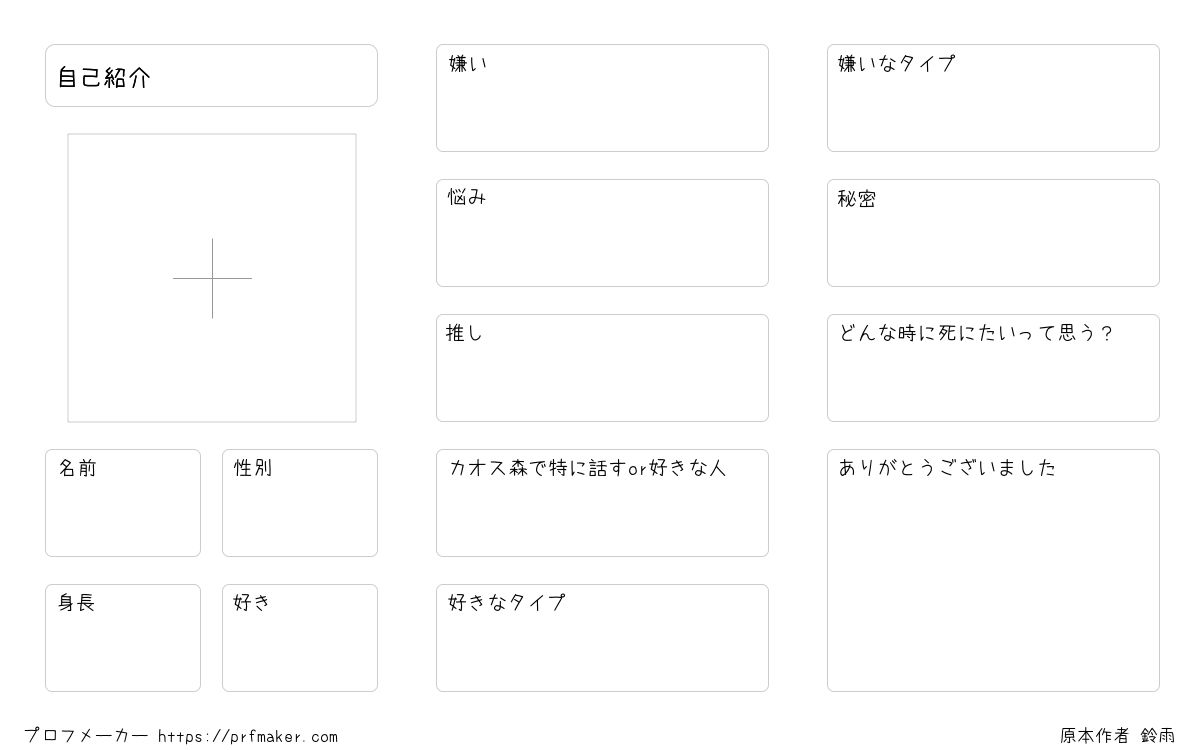
Task: Select the 自己紹介 title box
Action: tap(211, 75)
